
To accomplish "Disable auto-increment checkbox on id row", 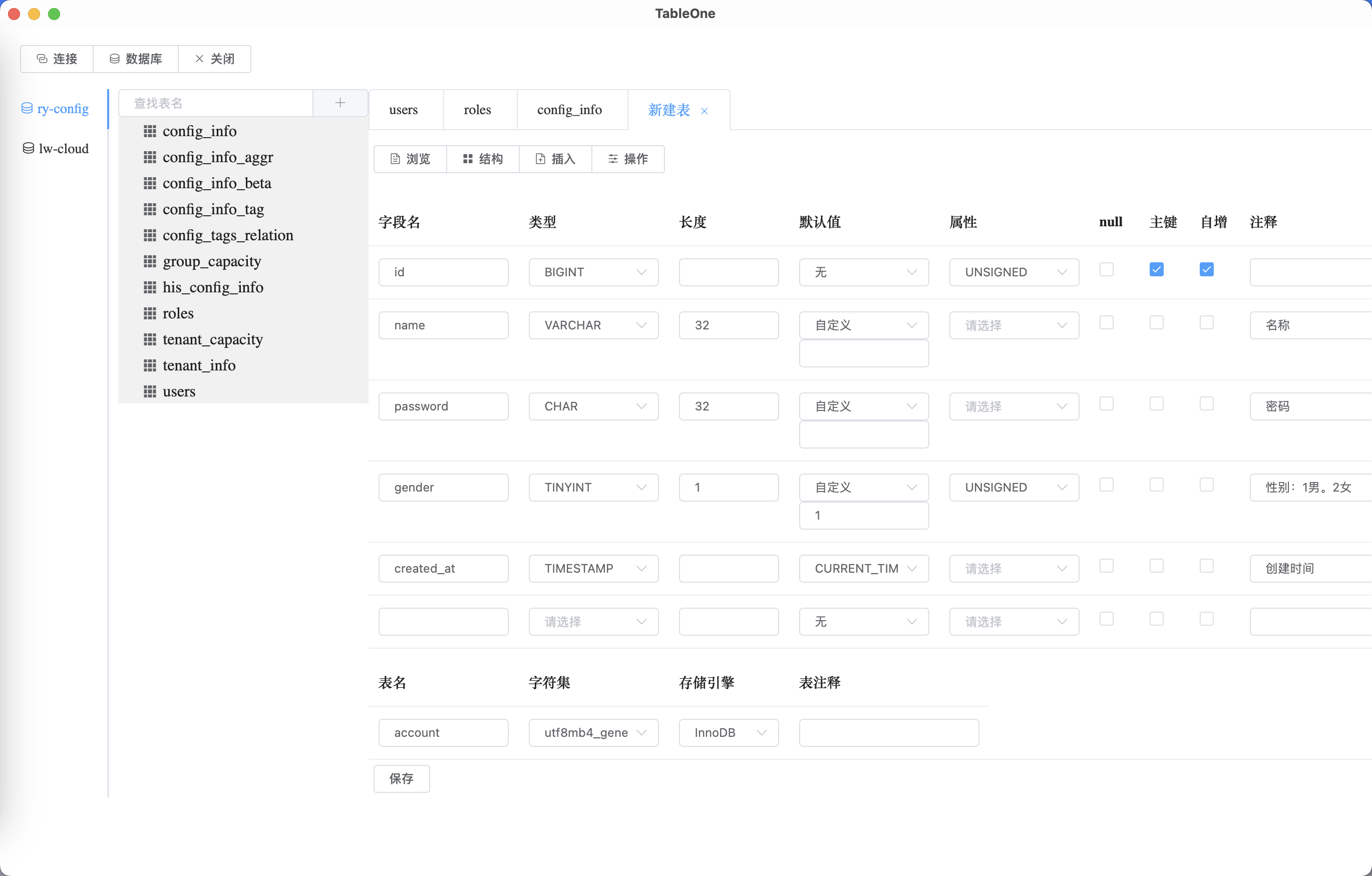I will point(1206,269).
